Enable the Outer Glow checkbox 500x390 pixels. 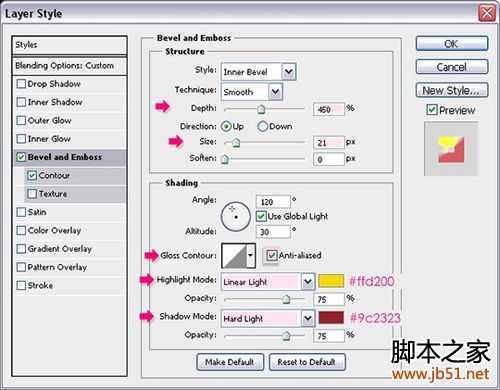pos(21,120)
